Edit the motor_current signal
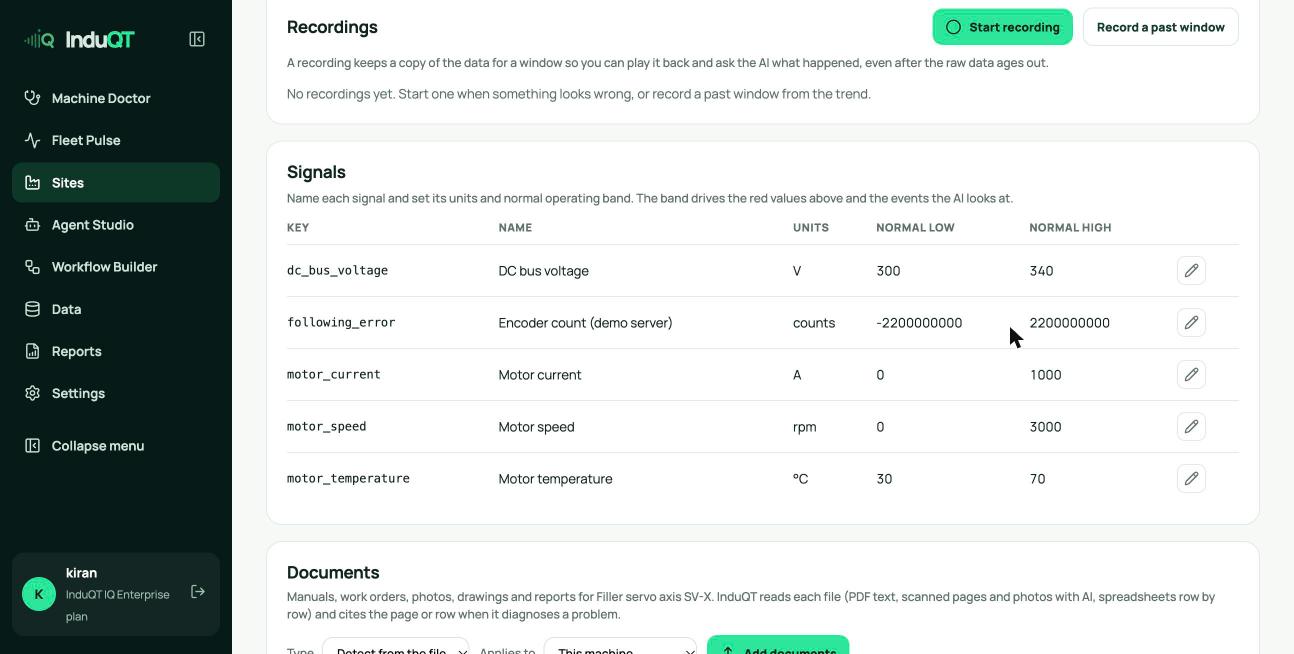 (x=1191, y=374)
